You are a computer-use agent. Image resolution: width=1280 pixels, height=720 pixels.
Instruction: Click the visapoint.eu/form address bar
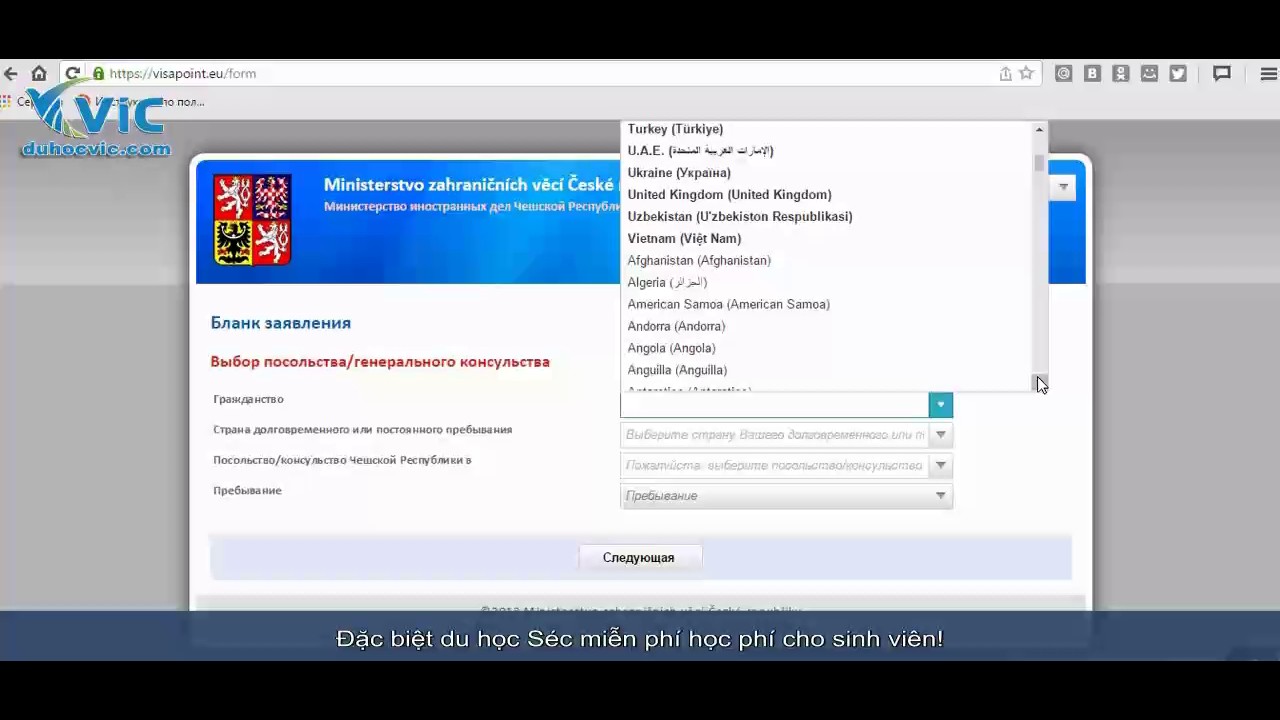(550, 73)
